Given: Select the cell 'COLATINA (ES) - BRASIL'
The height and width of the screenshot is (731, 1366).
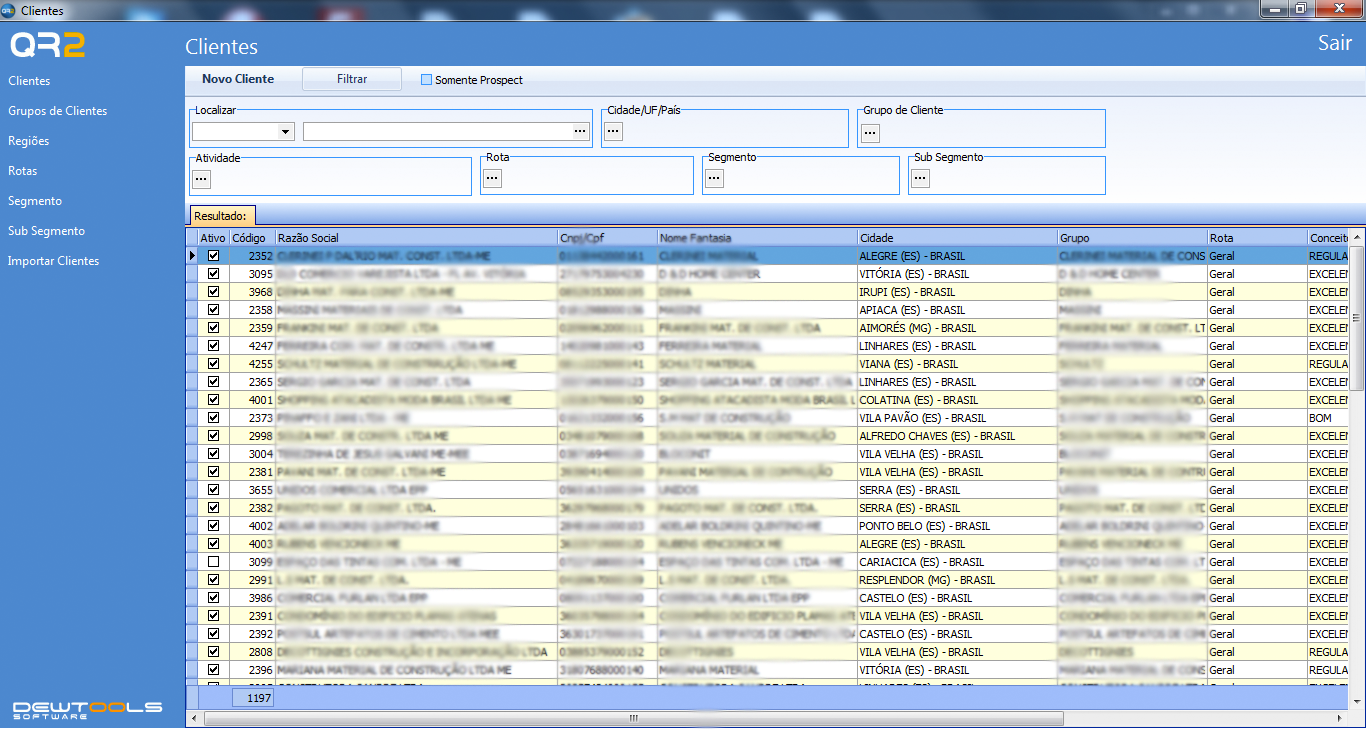Looking at the screenshot, I should click(957, 400).
